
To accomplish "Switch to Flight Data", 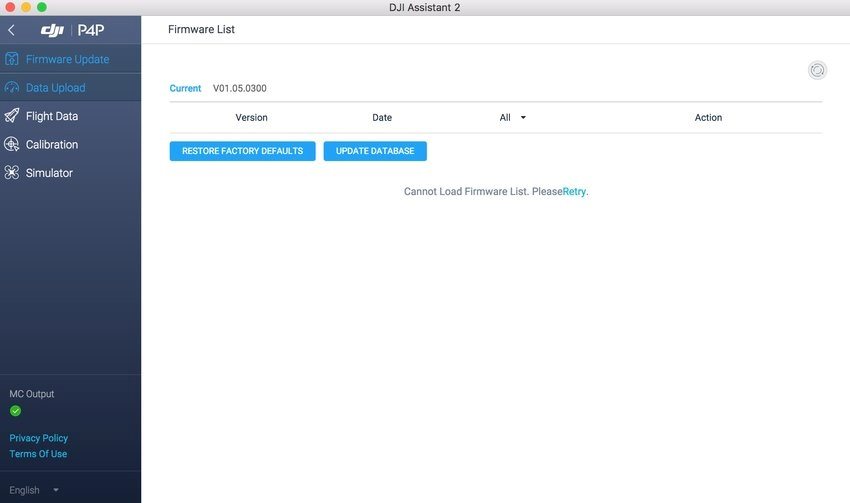I will (x=70, y=116).
